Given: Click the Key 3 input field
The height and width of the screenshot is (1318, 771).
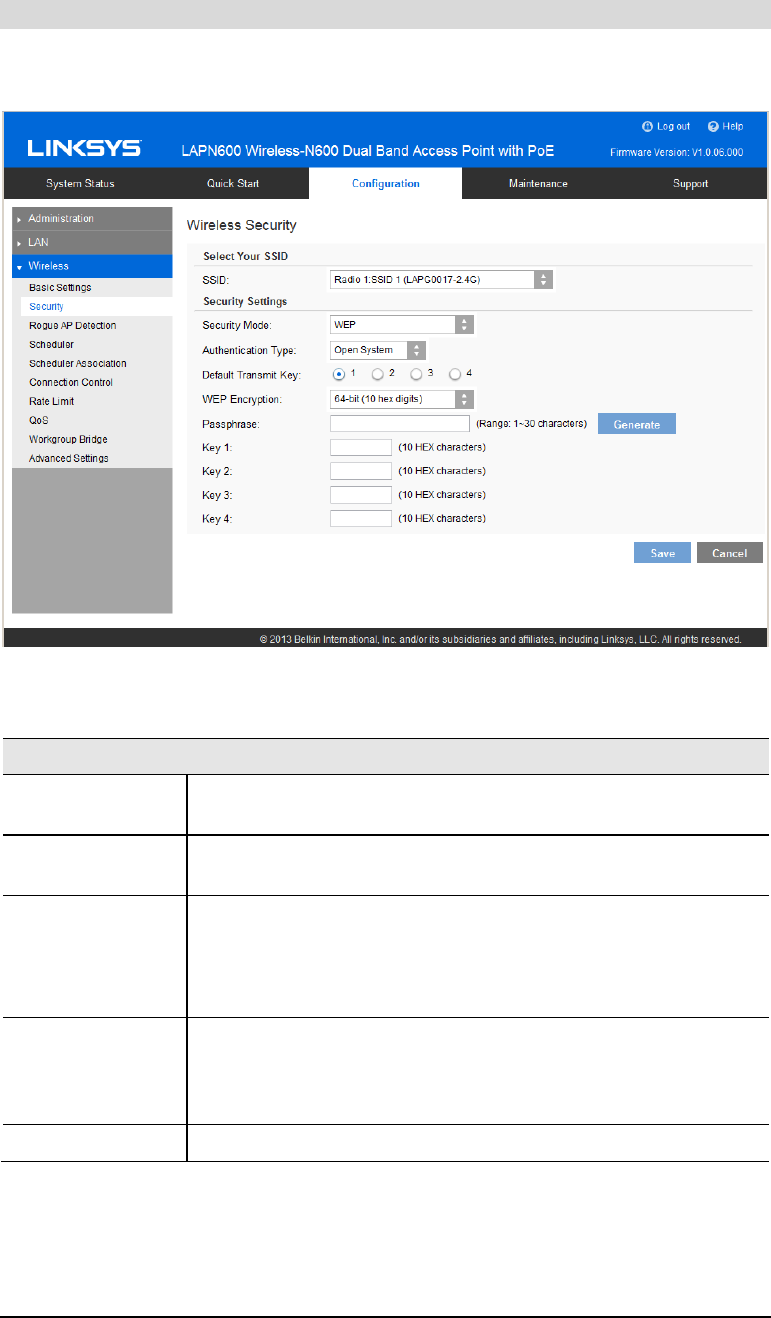Looking at the screenshot, I should coord(361,495).
